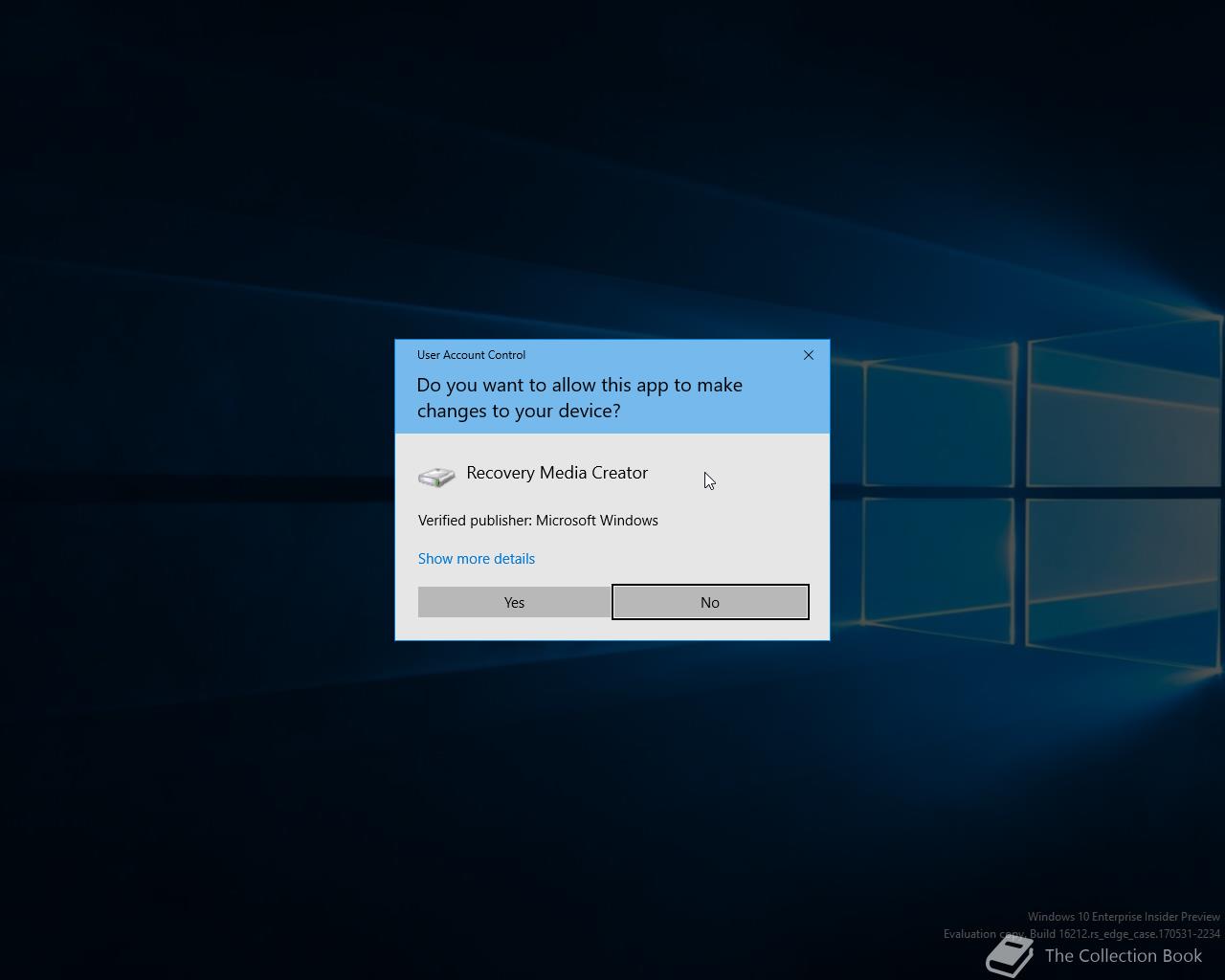Close the User Account Control dialog
Screen dimensions: 1225x980
click(809, 355)
